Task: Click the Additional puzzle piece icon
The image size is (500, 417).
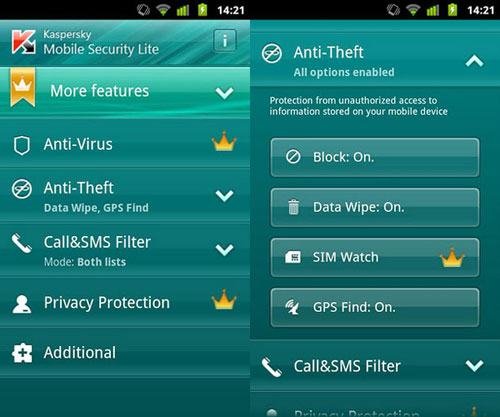Action: tap(22, 353)
